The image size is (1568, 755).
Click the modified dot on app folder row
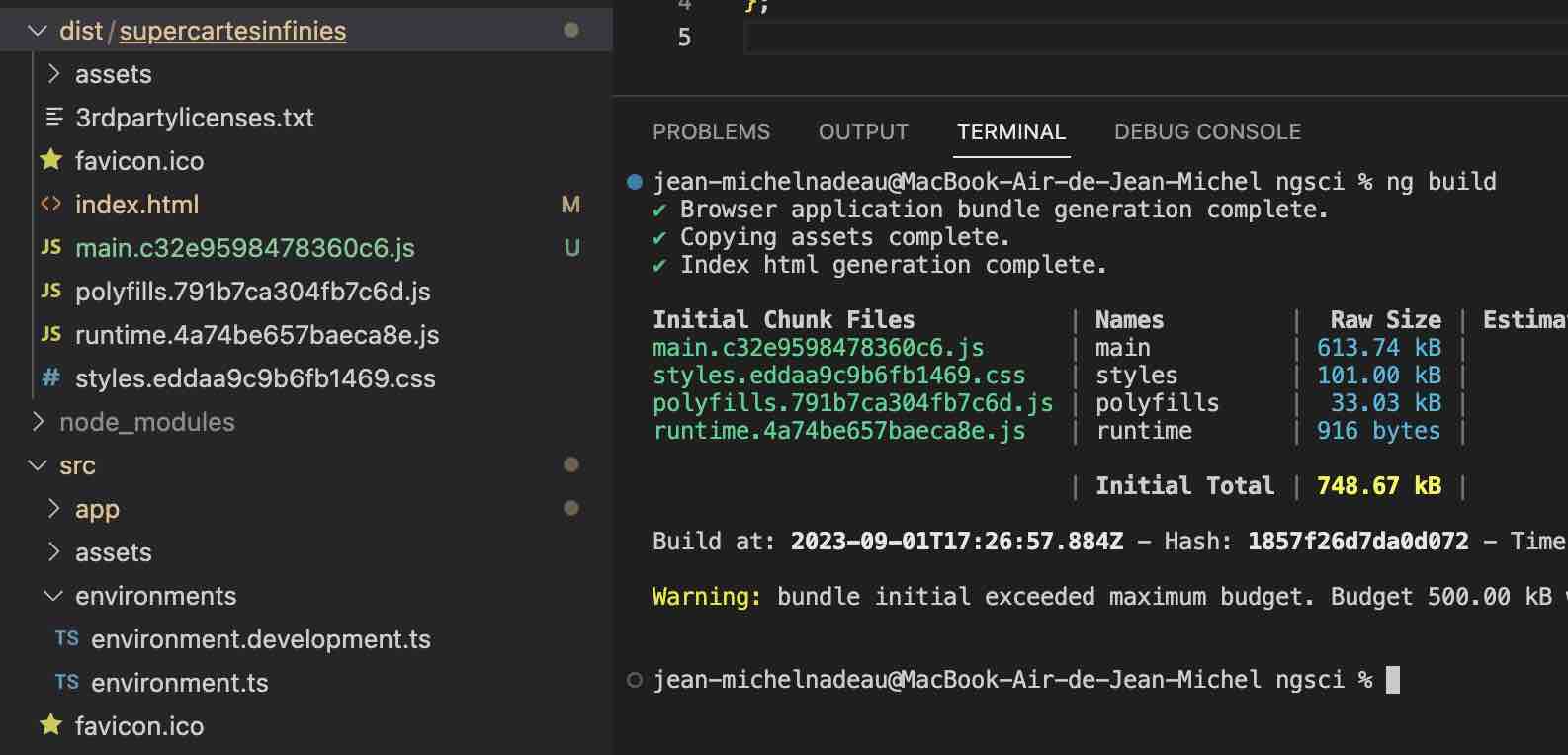click(570, 508)
